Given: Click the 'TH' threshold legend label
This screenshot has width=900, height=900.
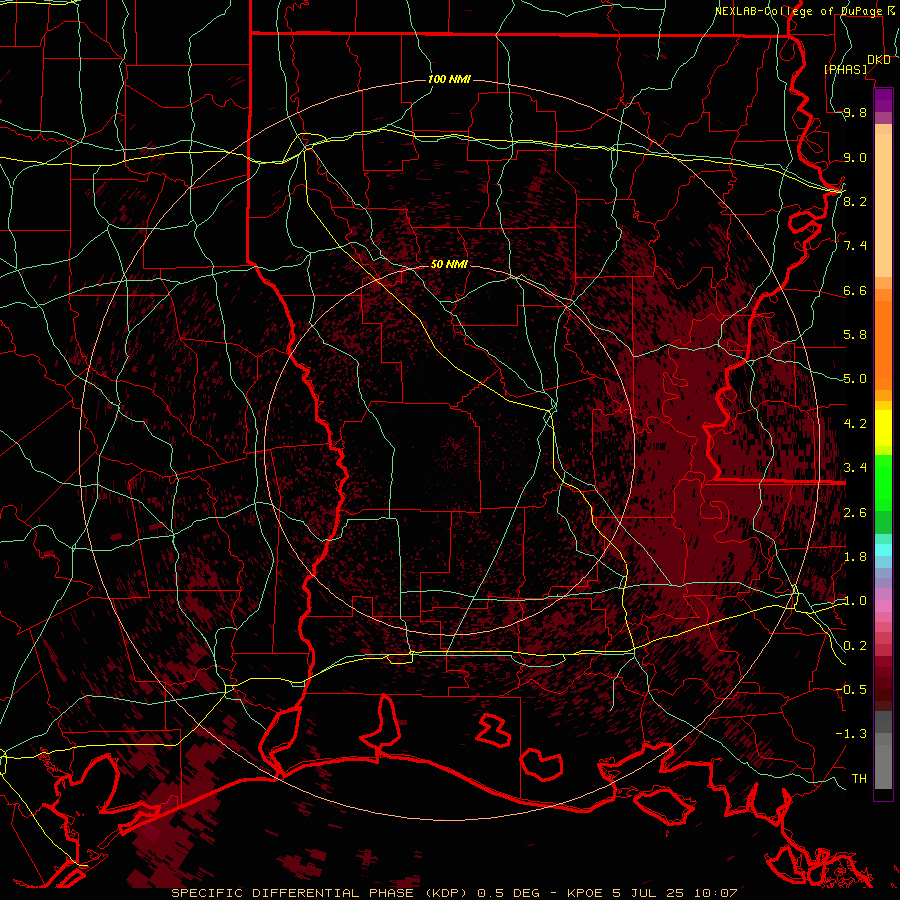Looking at the screenshot, I should coord(859,778).
